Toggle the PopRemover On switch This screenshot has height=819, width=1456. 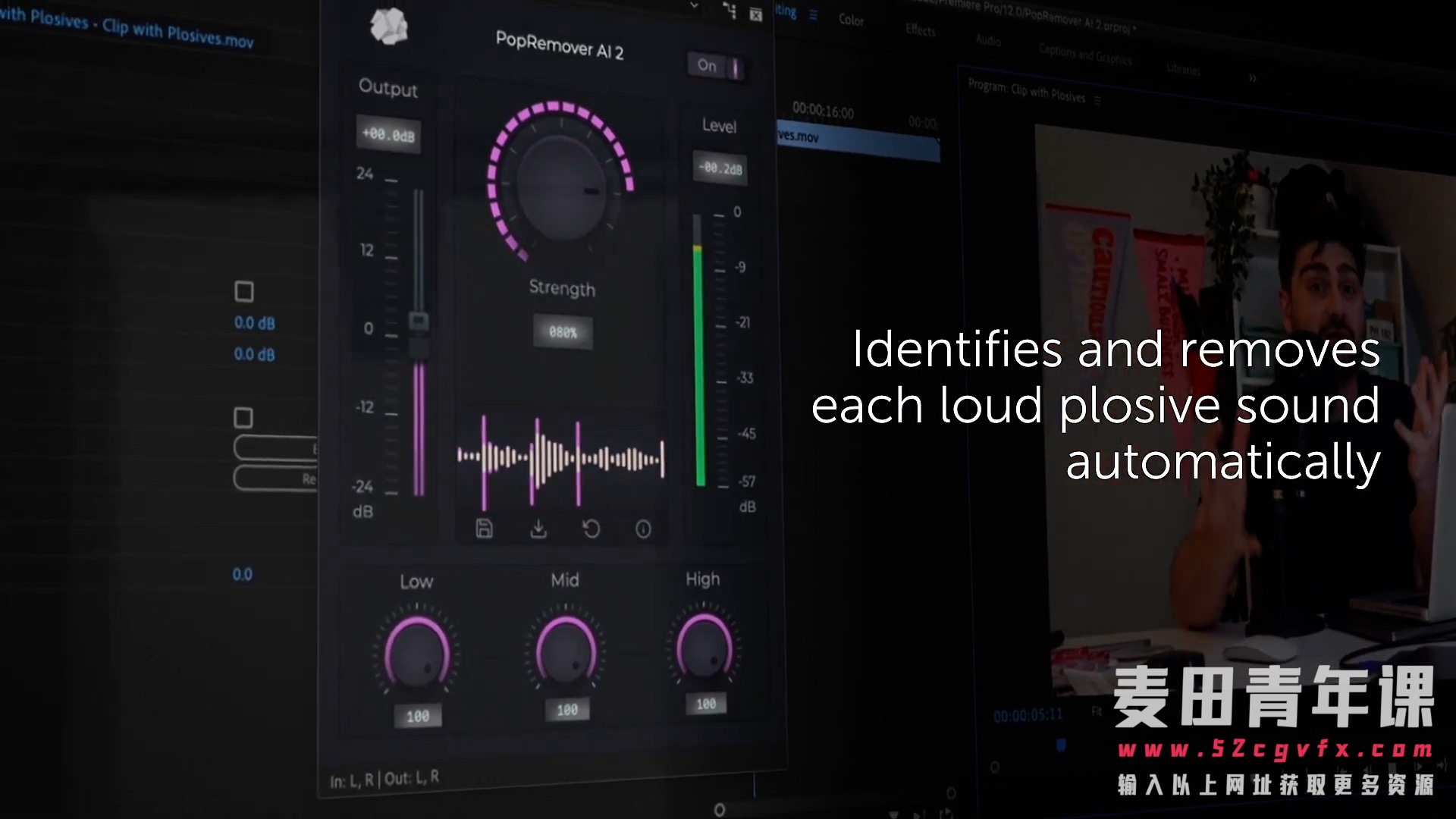[x=716, y=67]
